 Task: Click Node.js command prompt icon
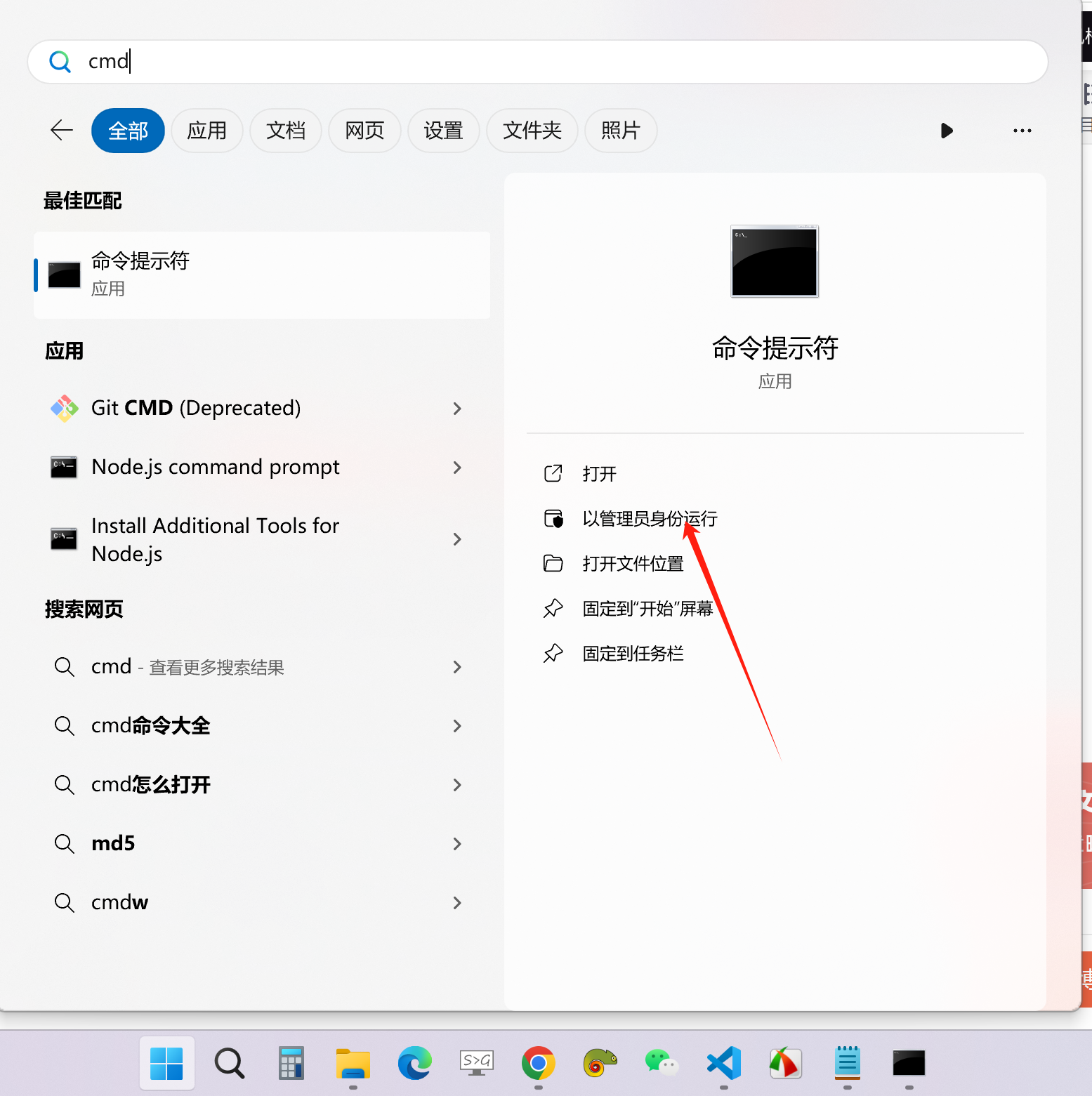pos(64,467)
